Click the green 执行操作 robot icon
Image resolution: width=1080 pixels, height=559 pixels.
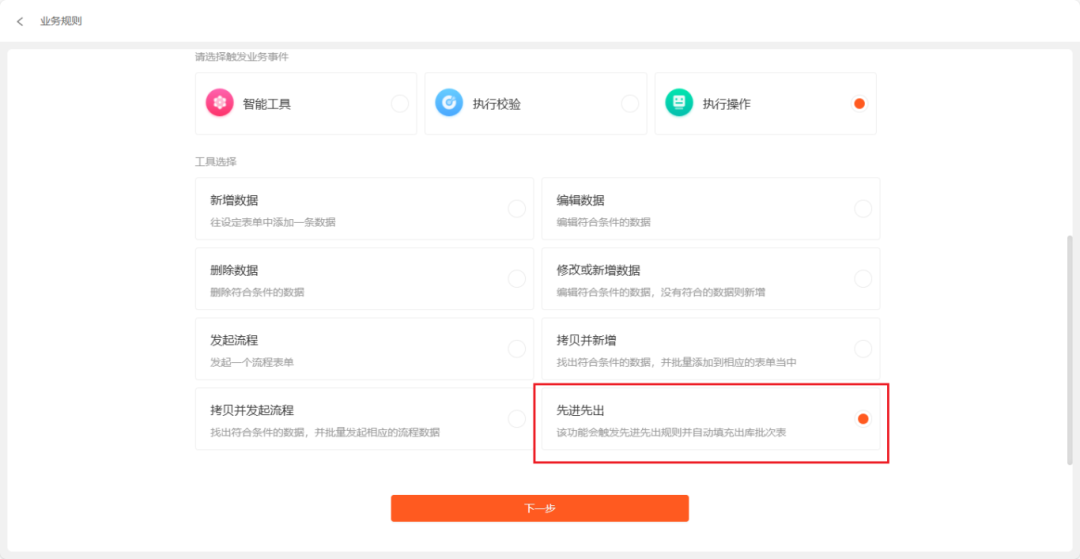[x=679, y=103]
